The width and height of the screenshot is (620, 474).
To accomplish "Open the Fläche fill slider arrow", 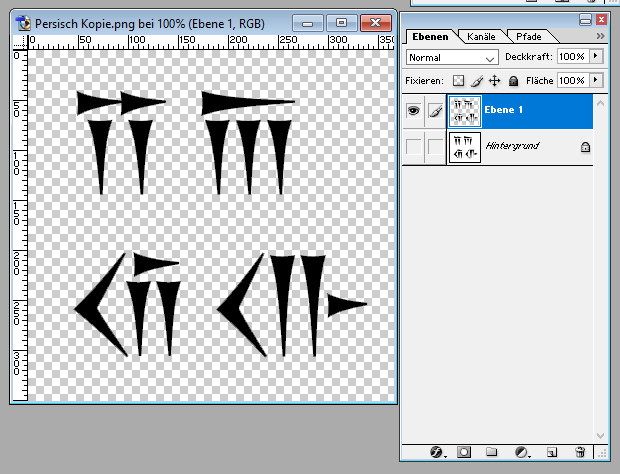I will point(597,80).
